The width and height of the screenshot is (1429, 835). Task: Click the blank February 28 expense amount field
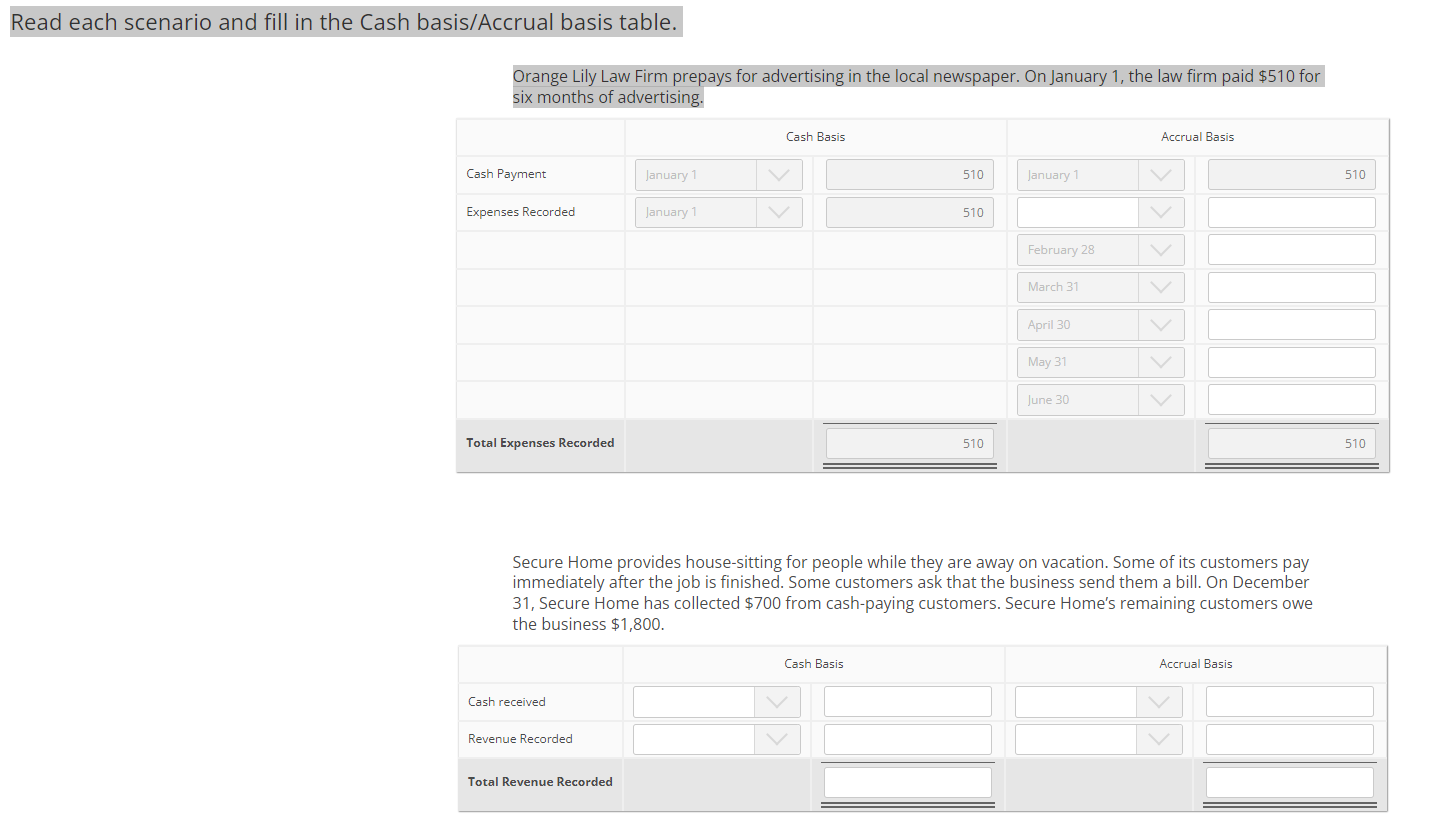1291,249
